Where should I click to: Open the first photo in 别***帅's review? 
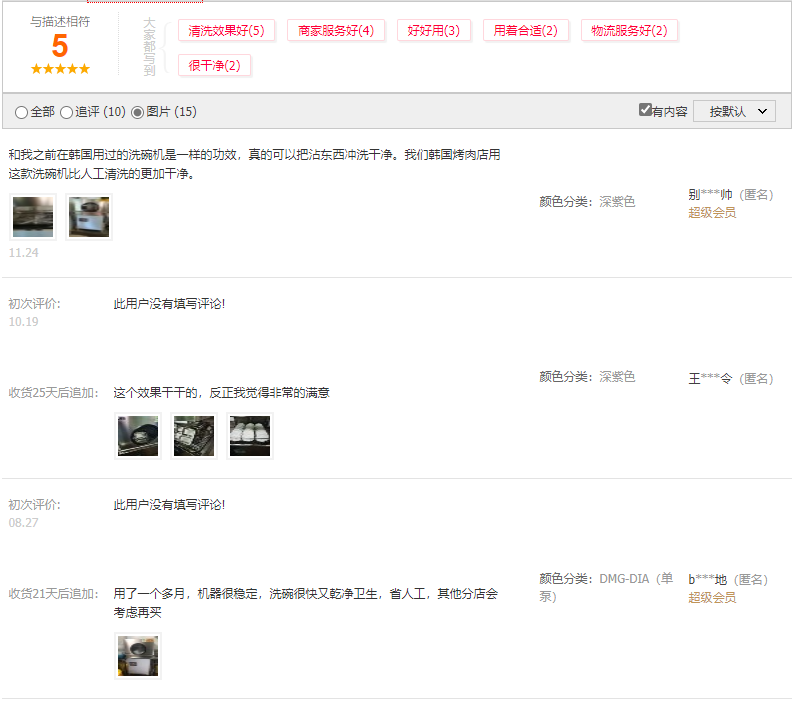pyautogui.click(x=32, y=216)
